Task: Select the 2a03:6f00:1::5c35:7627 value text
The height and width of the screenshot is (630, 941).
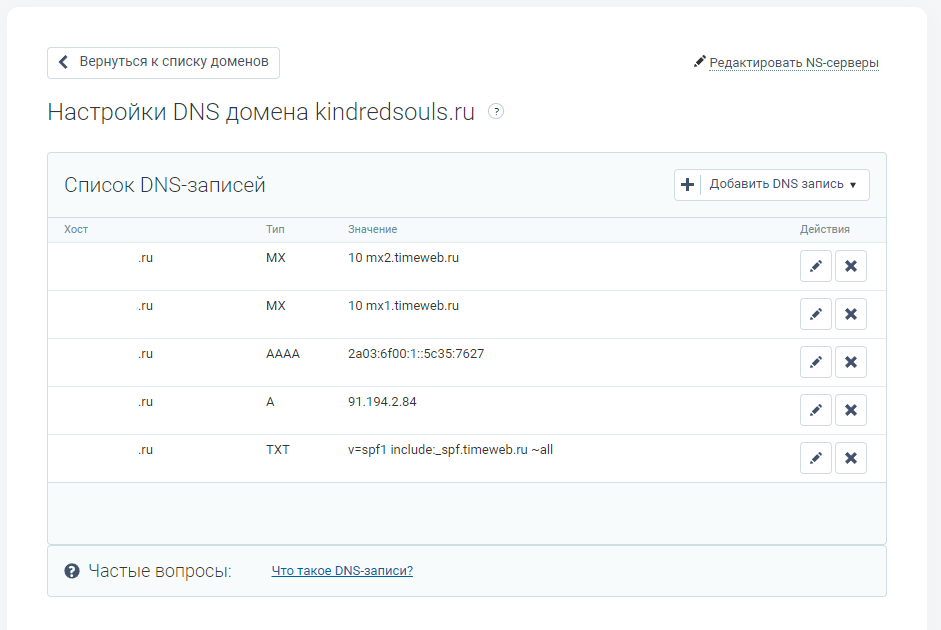Action: [416, 354]
